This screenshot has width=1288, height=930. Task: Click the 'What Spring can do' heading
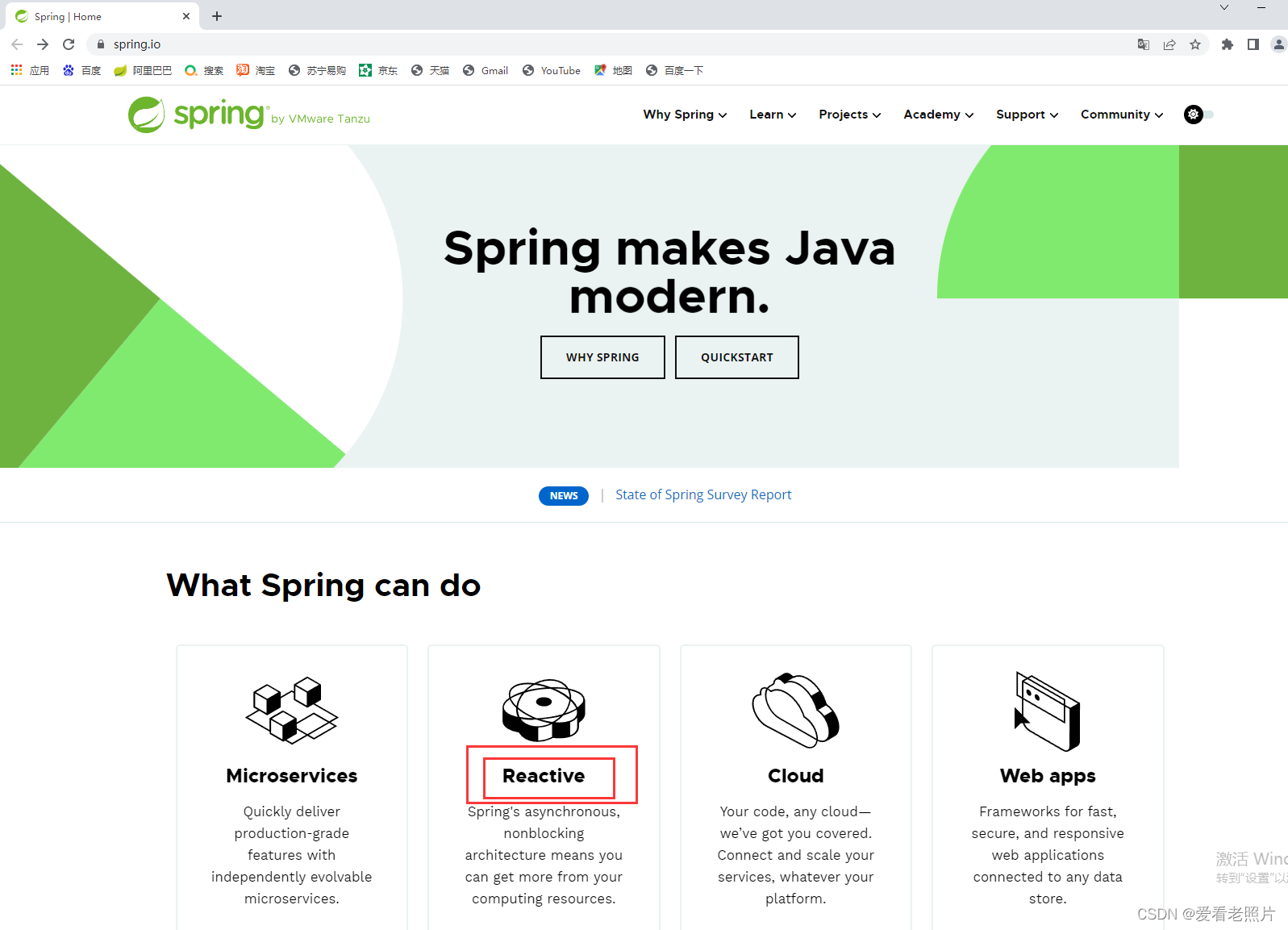pyautogui.click(x=323, y=586)
